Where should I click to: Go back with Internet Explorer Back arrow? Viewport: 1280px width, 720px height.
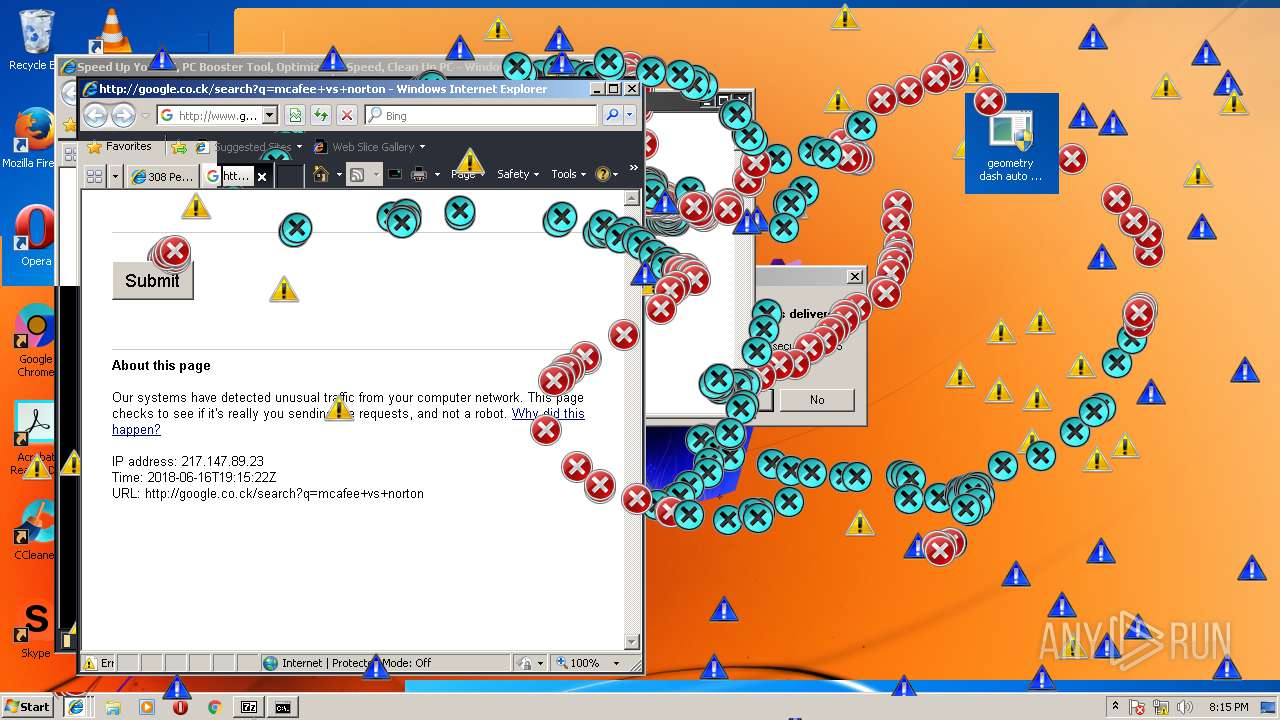coord(95,115)
